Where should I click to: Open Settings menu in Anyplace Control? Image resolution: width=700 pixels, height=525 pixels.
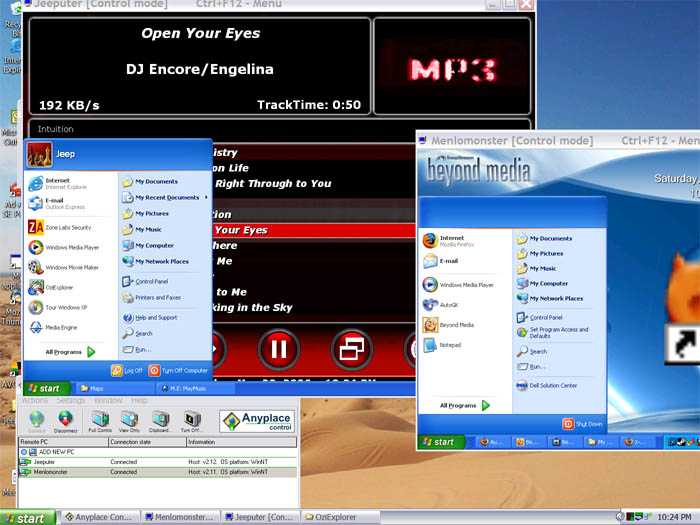coord(71,401)
